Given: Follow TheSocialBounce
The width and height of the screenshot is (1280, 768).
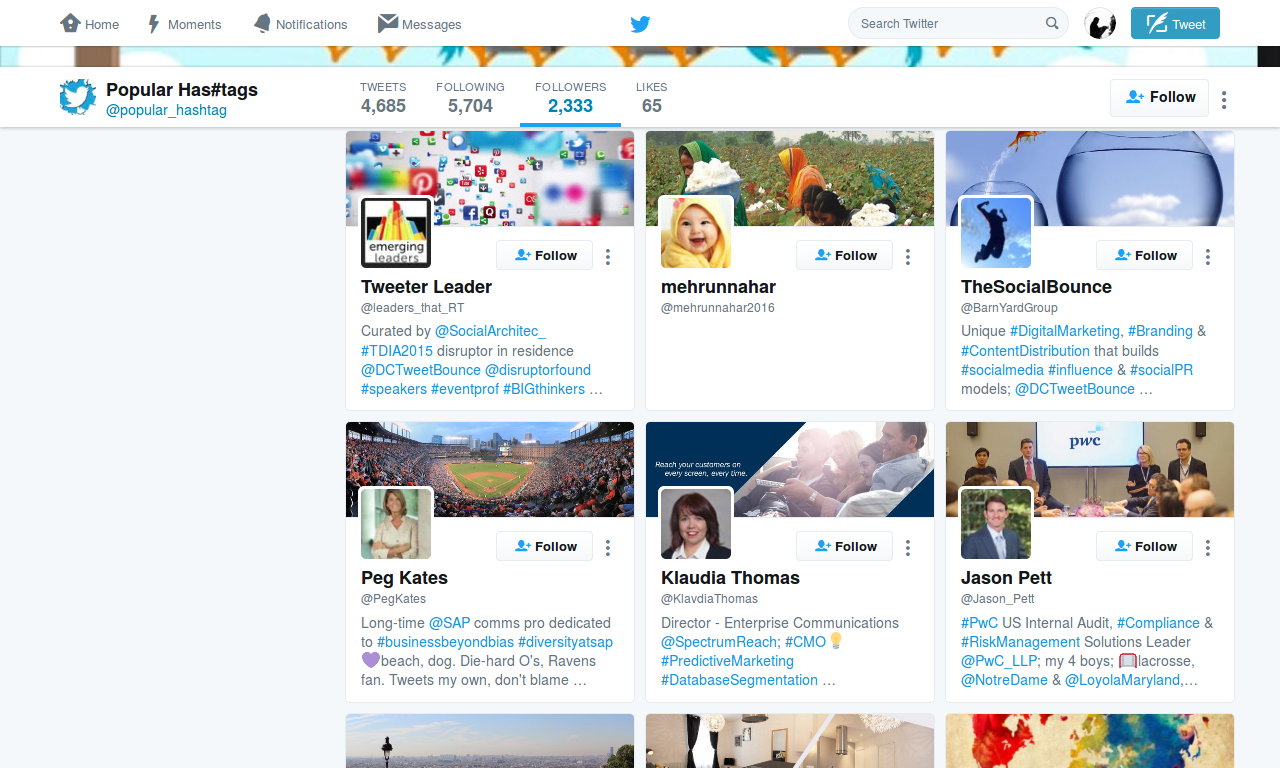Looking at the screenshot, I should [1144, 256].
